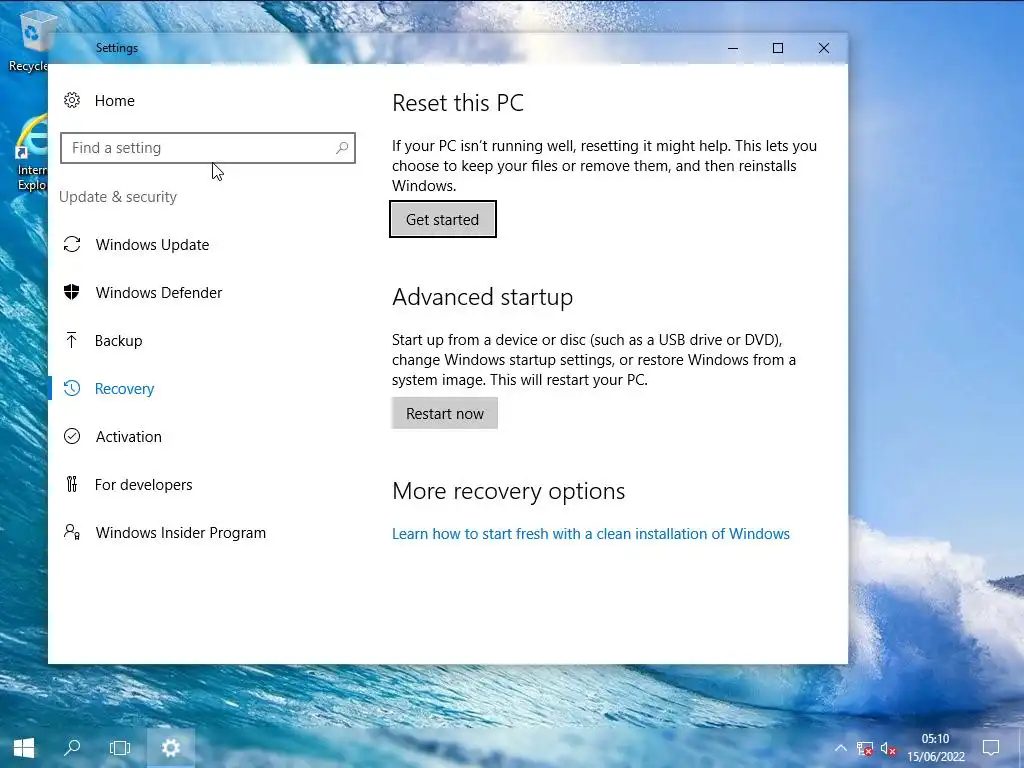Click the Restart now button
The height and width of the screenshot is (768, 1024).
point(445,413)
